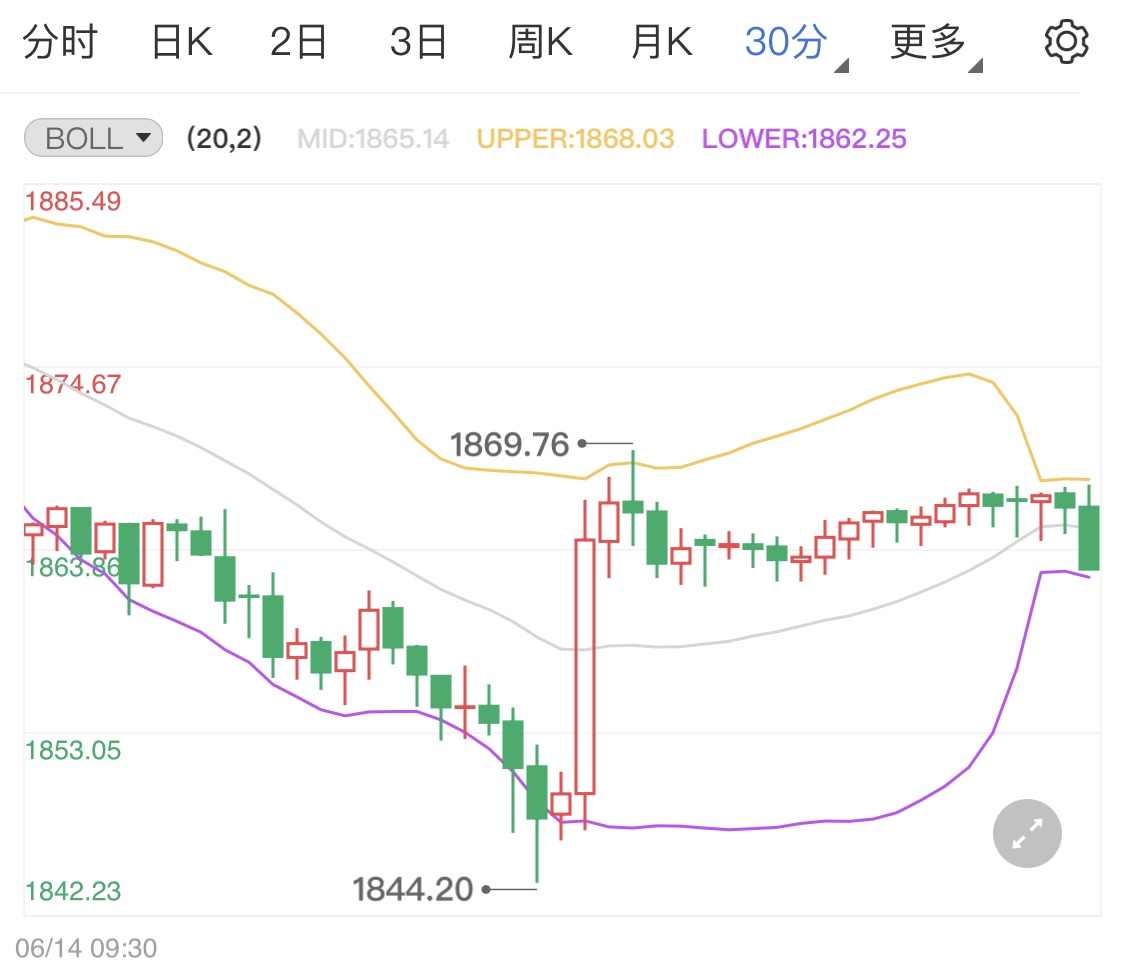Click the 1842.23 axis price label
Viewport: 1125px width, 974px height.
[x=73, y=892]
